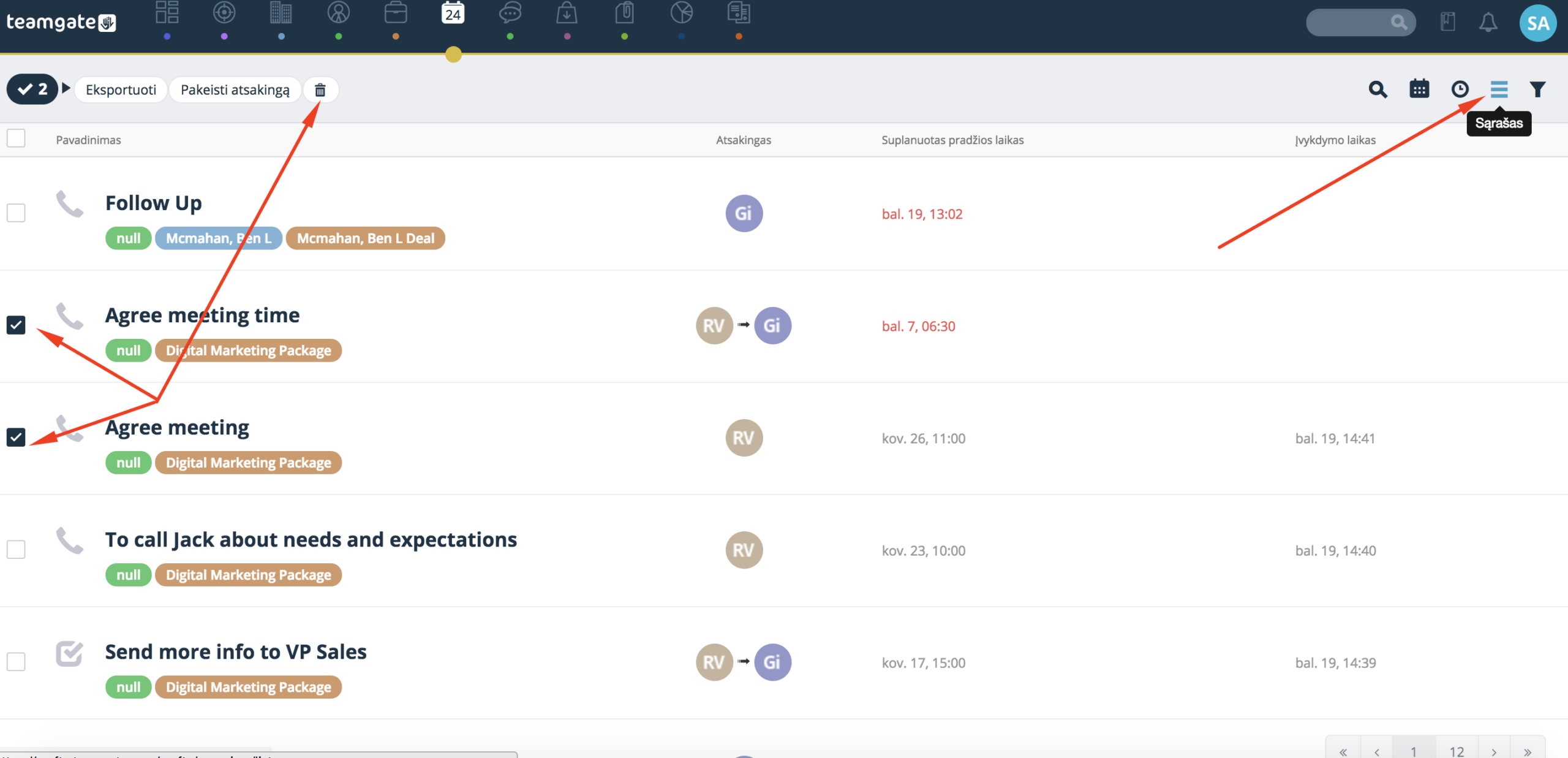1568x758 pixels.
Task: Check the Follow Up row checkbox
Action: pos(16,213)
